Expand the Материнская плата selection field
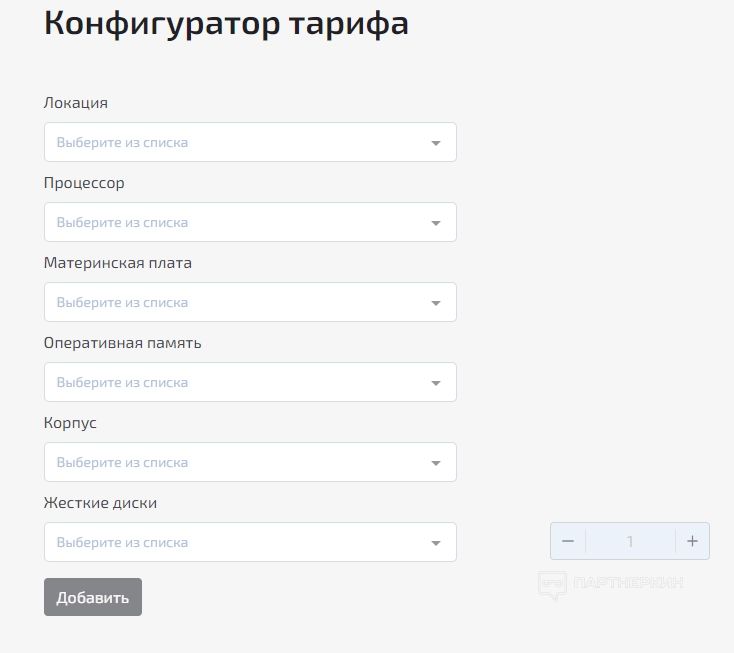734x653 pixels. [x=240, y=302]
